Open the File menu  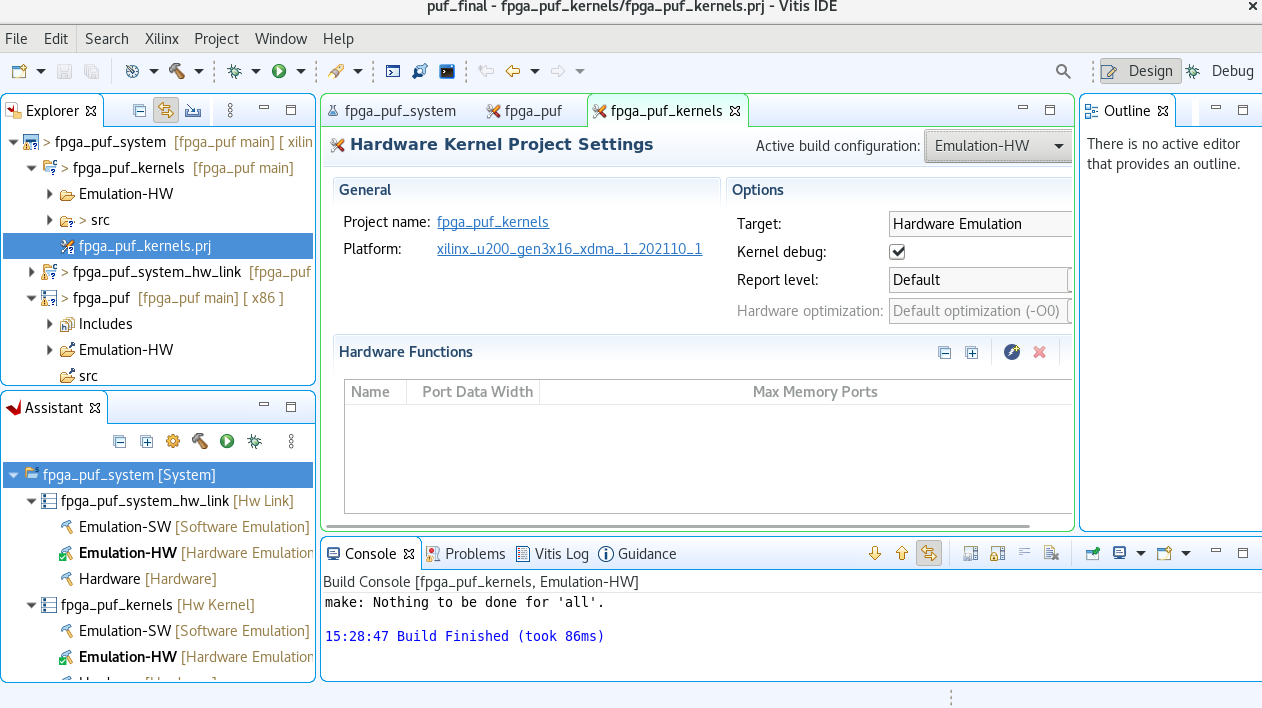(16, 38)
